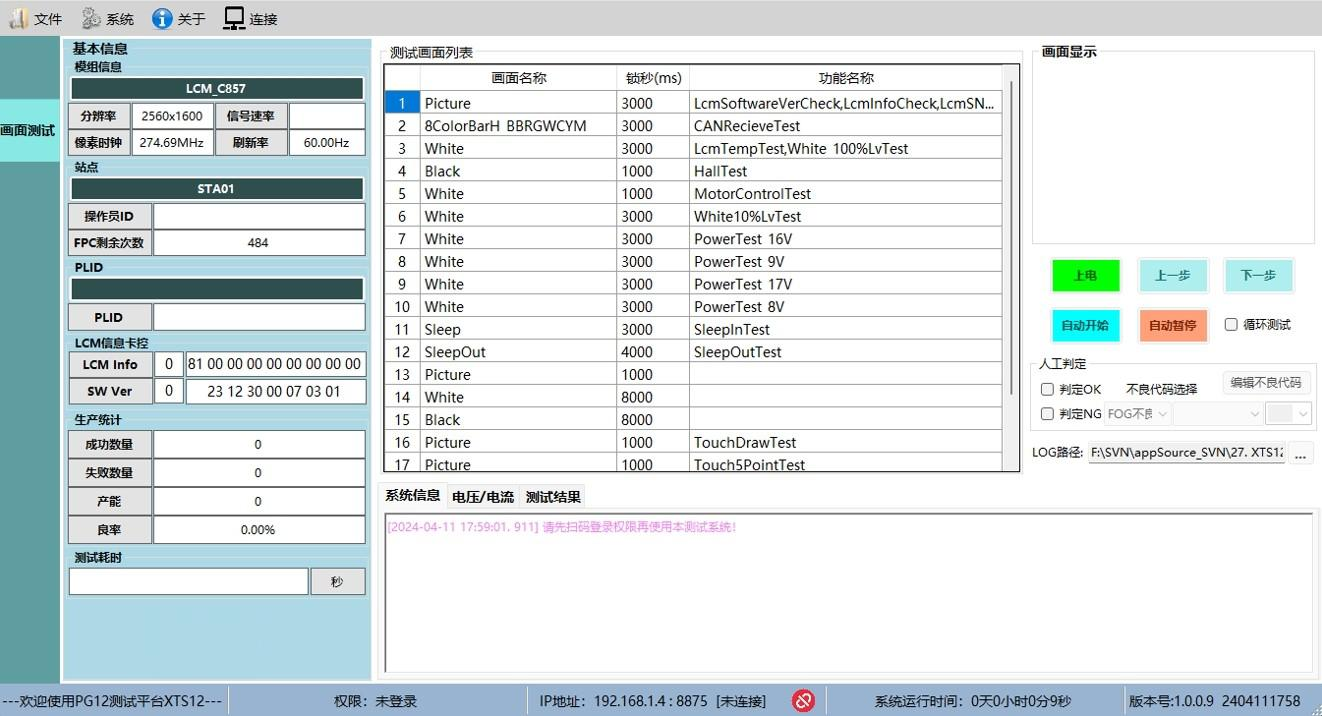Open the 文件 menu with folder icon

tap(35, 18)
